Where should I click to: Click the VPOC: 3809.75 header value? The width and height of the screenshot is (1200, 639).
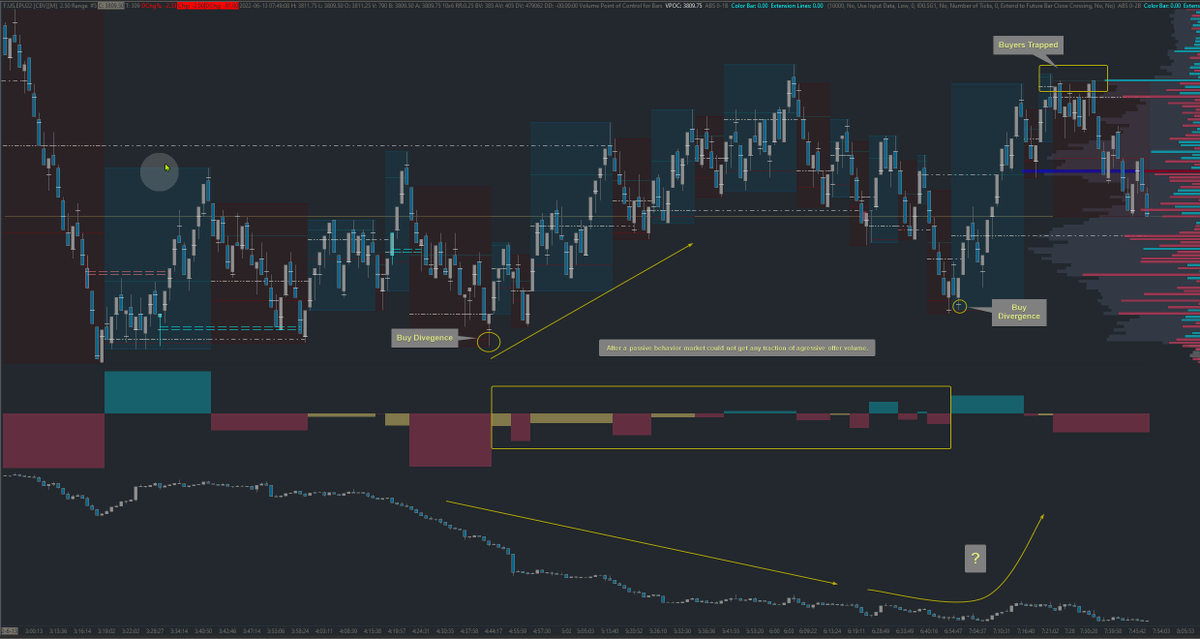tap(684, 6)
